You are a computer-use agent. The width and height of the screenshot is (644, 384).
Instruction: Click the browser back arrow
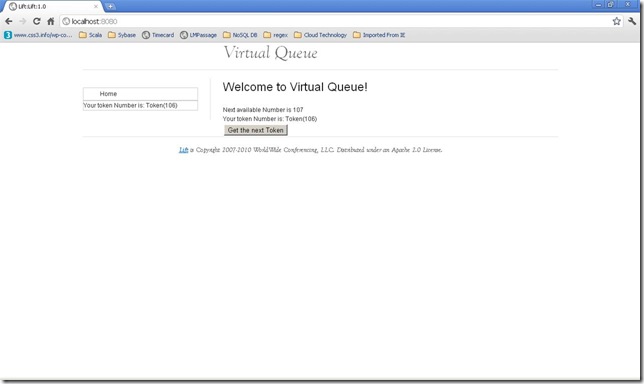point(9,21)
